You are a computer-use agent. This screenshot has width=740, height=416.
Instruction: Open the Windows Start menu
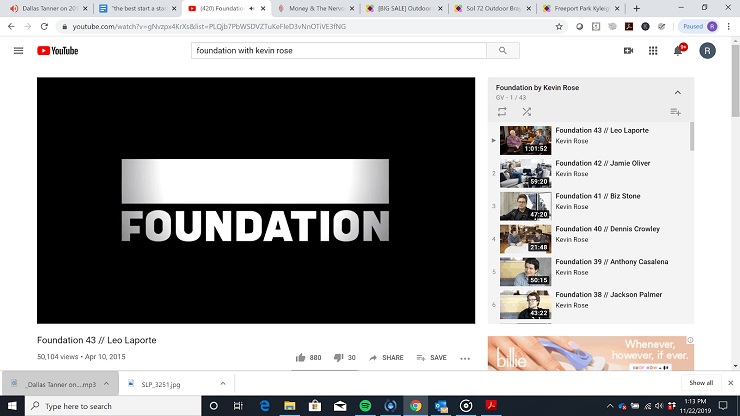(x=12, y=406)
